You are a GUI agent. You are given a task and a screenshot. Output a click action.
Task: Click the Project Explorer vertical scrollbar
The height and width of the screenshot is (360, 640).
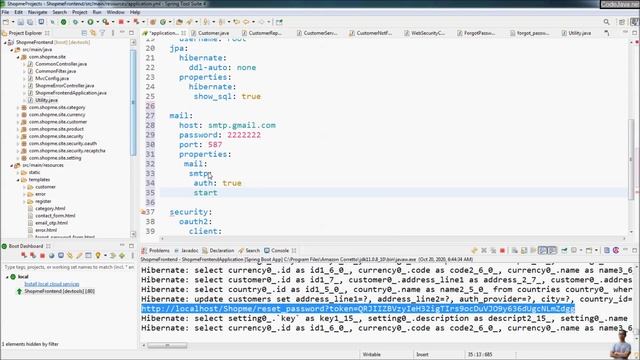coord(133,102)
